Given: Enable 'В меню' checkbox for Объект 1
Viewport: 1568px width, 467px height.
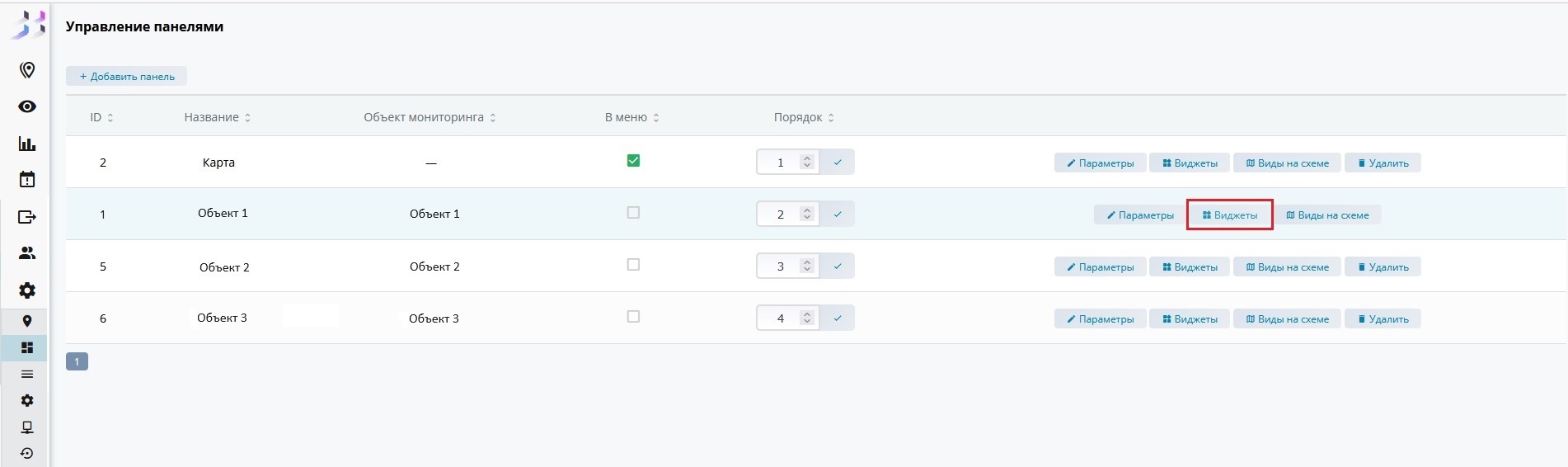Looking at the screenshot, I should [633, 213].
